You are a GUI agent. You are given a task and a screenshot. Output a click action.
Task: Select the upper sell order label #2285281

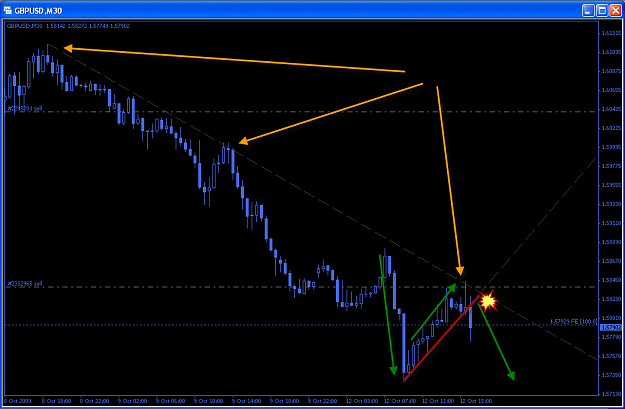point(25,108)
